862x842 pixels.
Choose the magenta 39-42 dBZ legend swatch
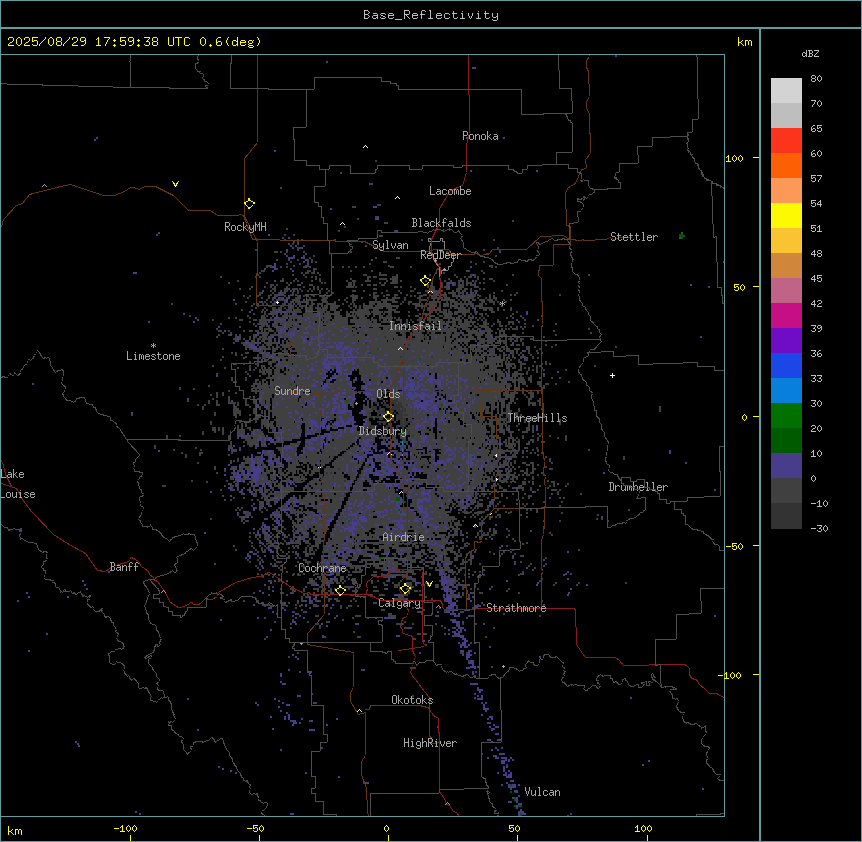point(786,315)
